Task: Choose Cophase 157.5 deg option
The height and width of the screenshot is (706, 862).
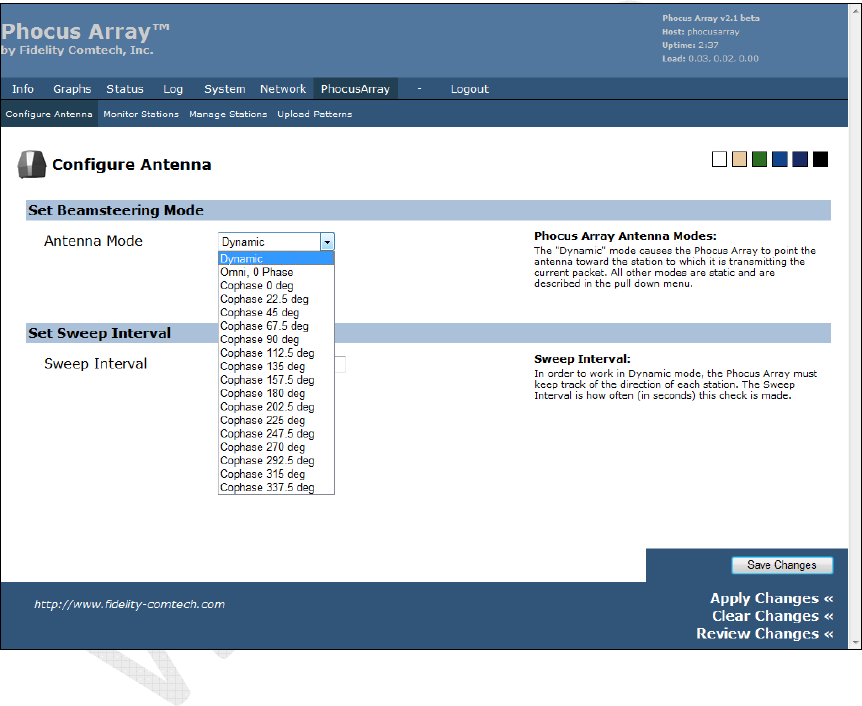Action: (x=276, y=380)
